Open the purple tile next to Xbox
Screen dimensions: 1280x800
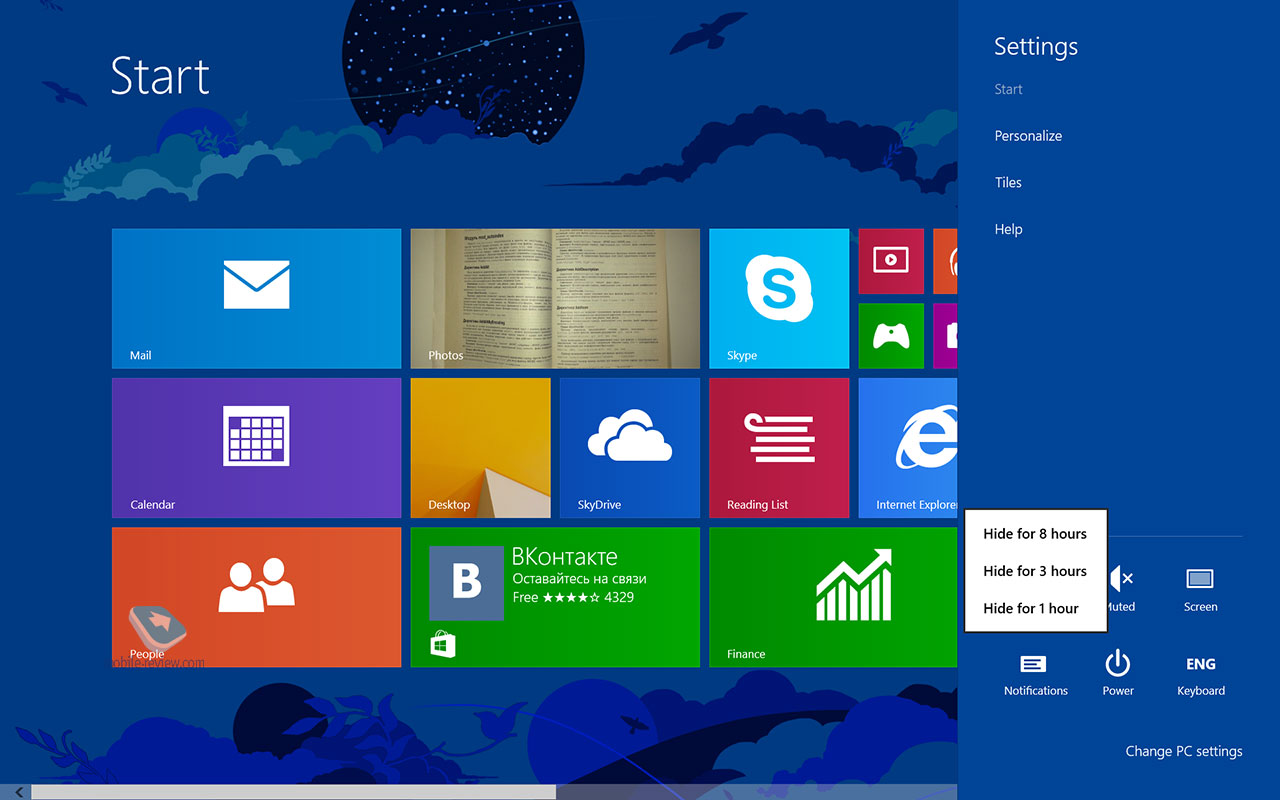point(946,336)
